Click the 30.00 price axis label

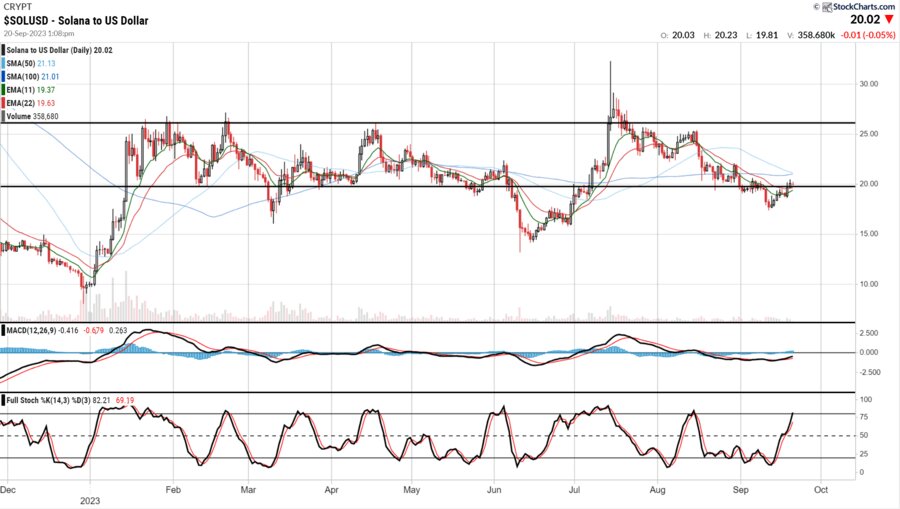pos(871,84)
